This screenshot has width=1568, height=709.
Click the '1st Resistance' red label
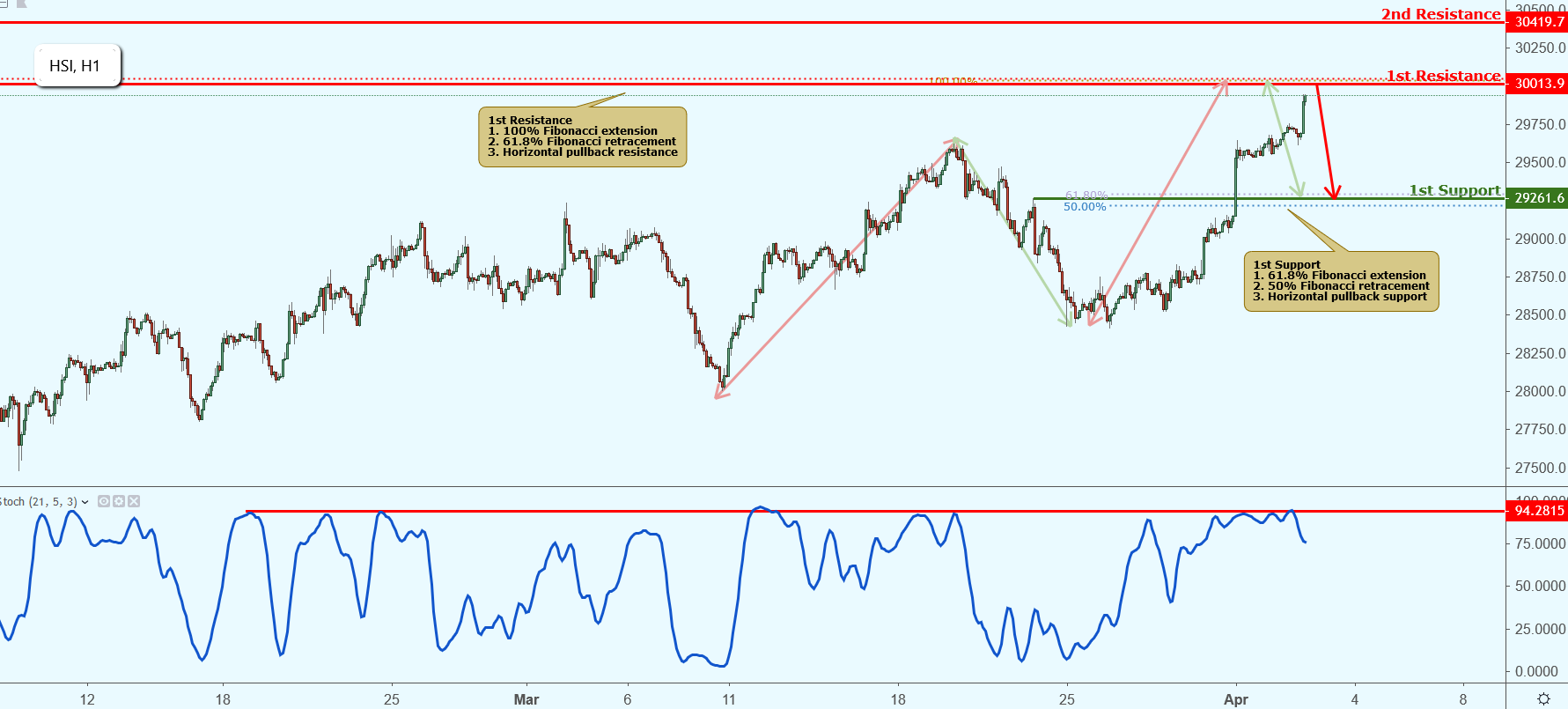(1443, 76)
